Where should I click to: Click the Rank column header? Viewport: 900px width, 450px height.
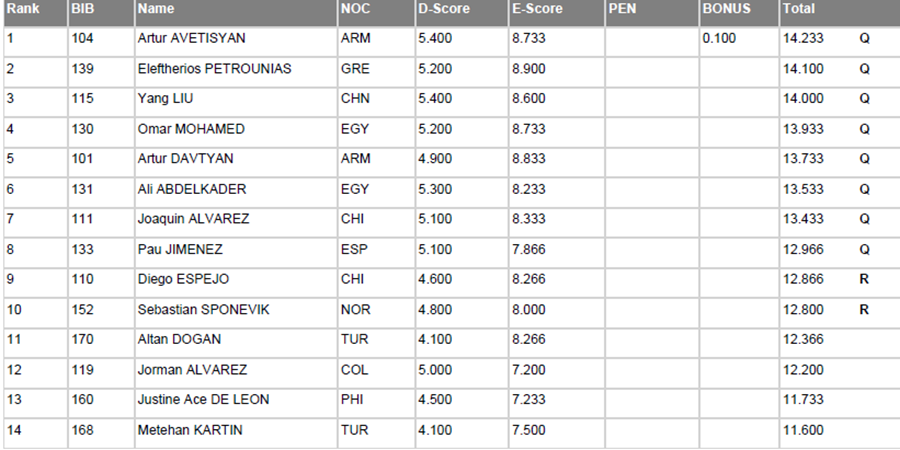[23, 9]
